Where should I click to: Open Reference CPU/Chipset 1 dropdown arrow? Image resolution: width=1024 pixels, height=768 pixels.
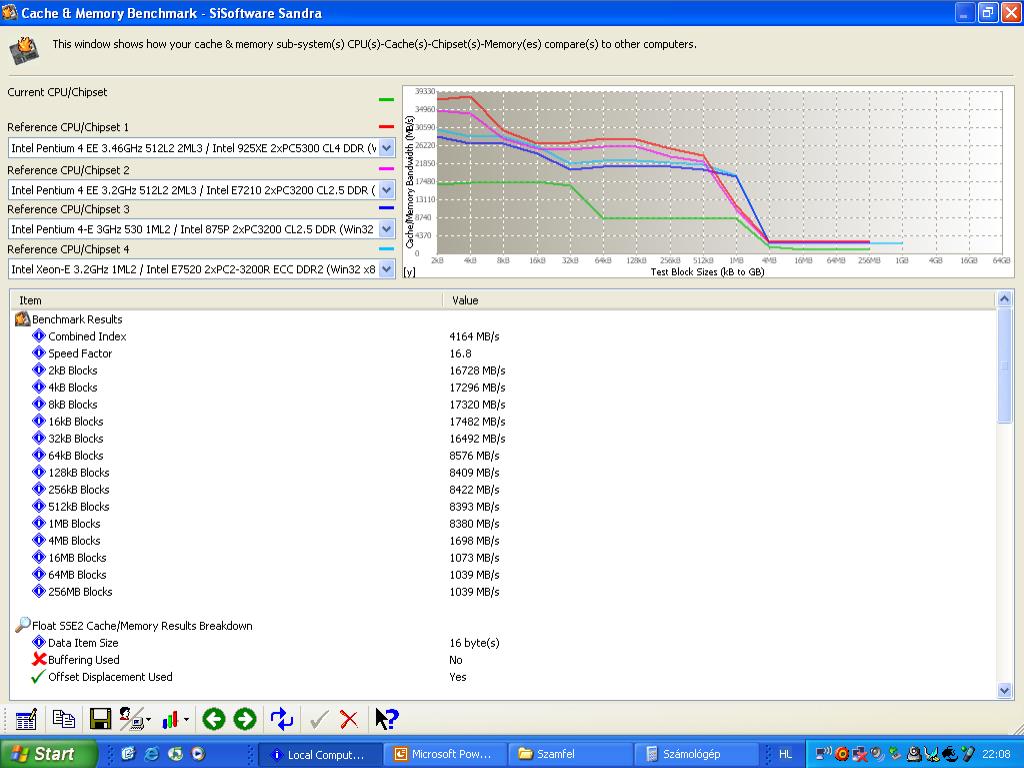387,148
